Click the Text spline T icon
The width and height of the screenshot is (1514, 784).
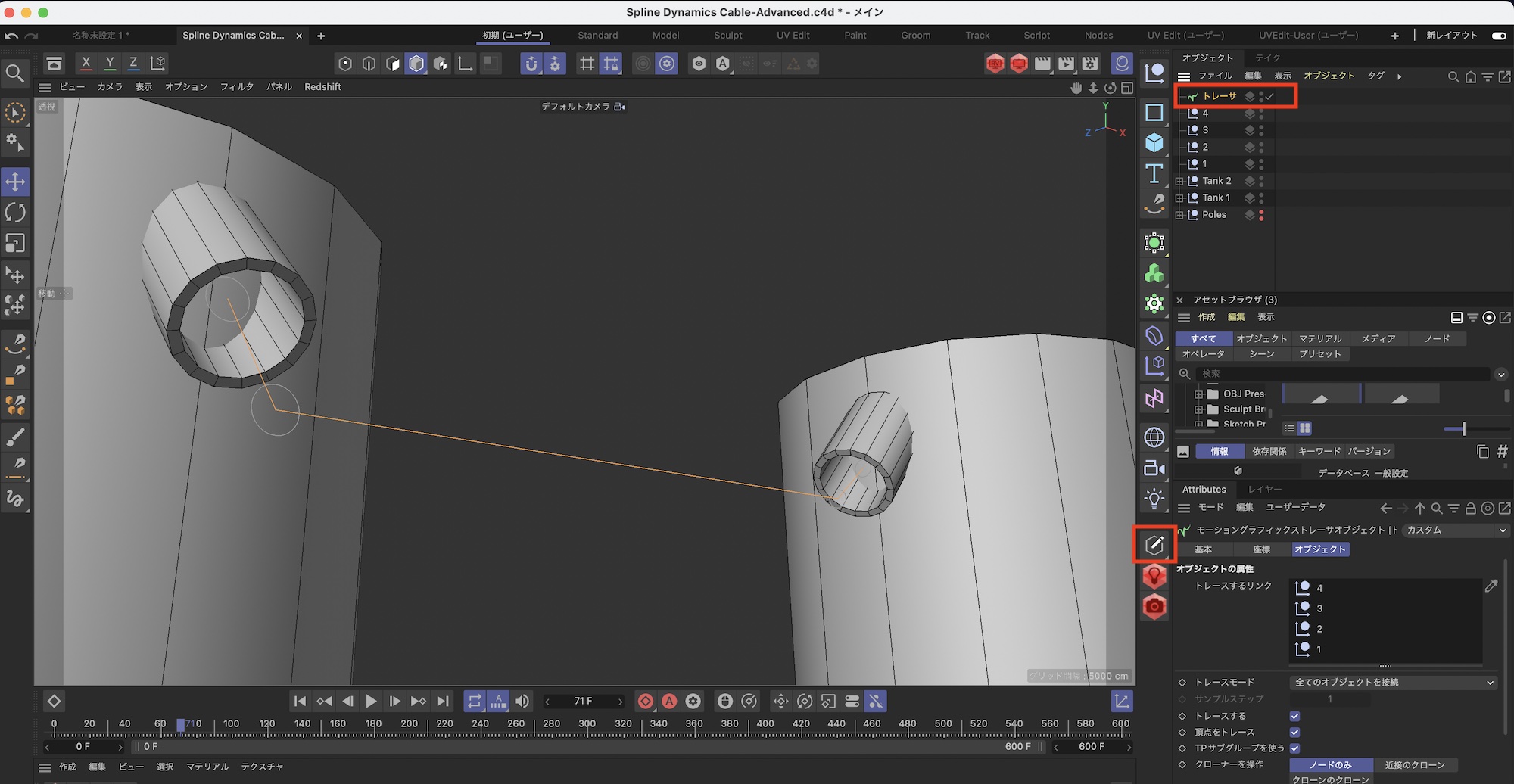[x=1154, y=174]
